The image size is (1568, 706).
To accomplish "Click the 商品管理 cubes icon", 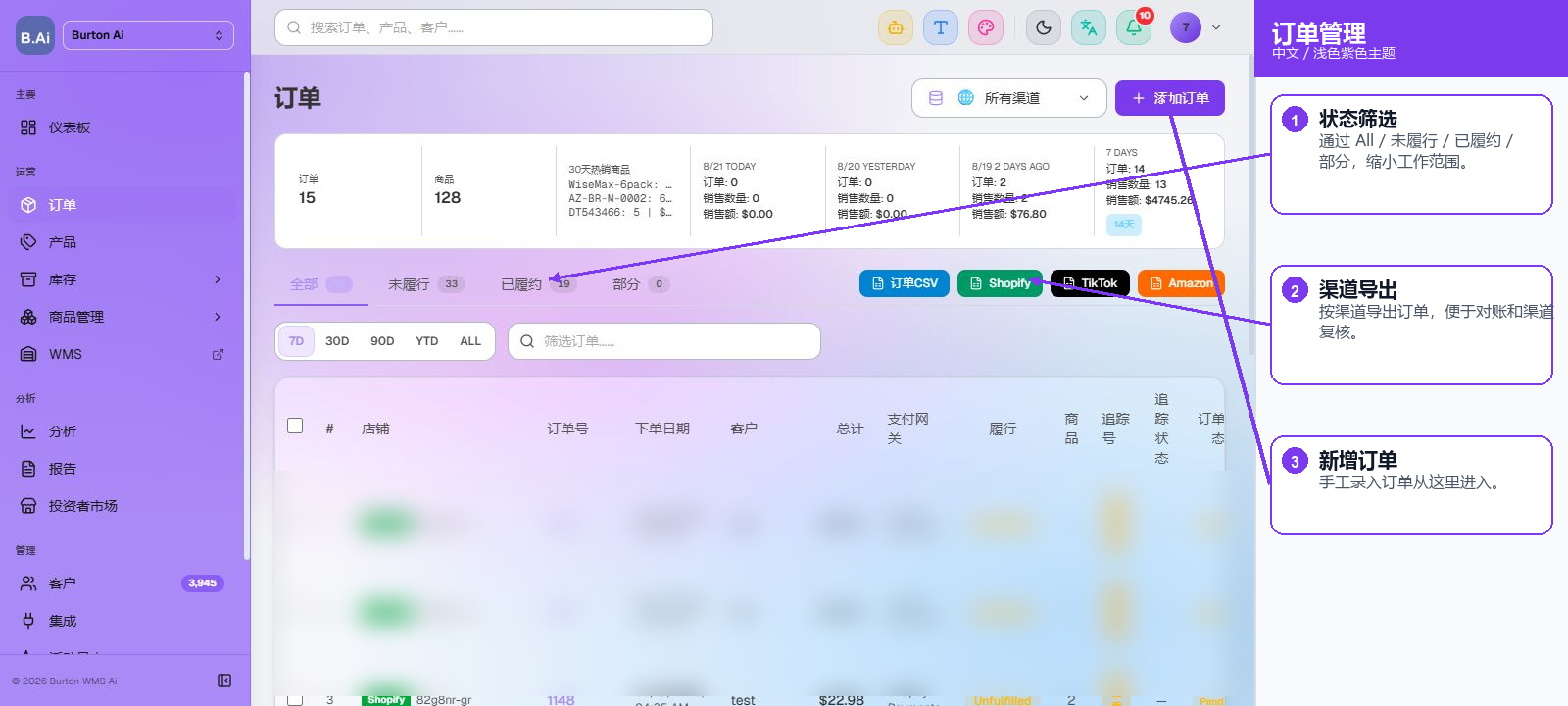I will 28,317.
